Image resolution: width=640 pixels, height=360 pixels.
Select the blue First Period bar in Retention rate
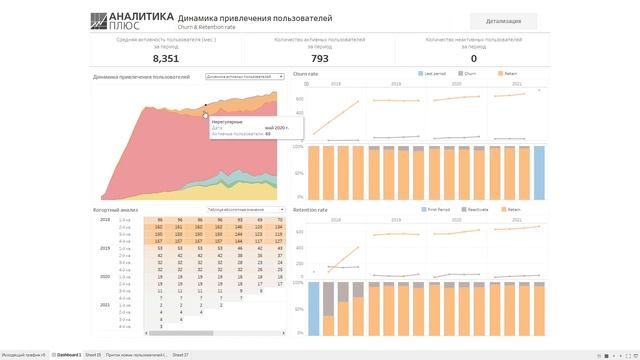click(x=313, y=309)
